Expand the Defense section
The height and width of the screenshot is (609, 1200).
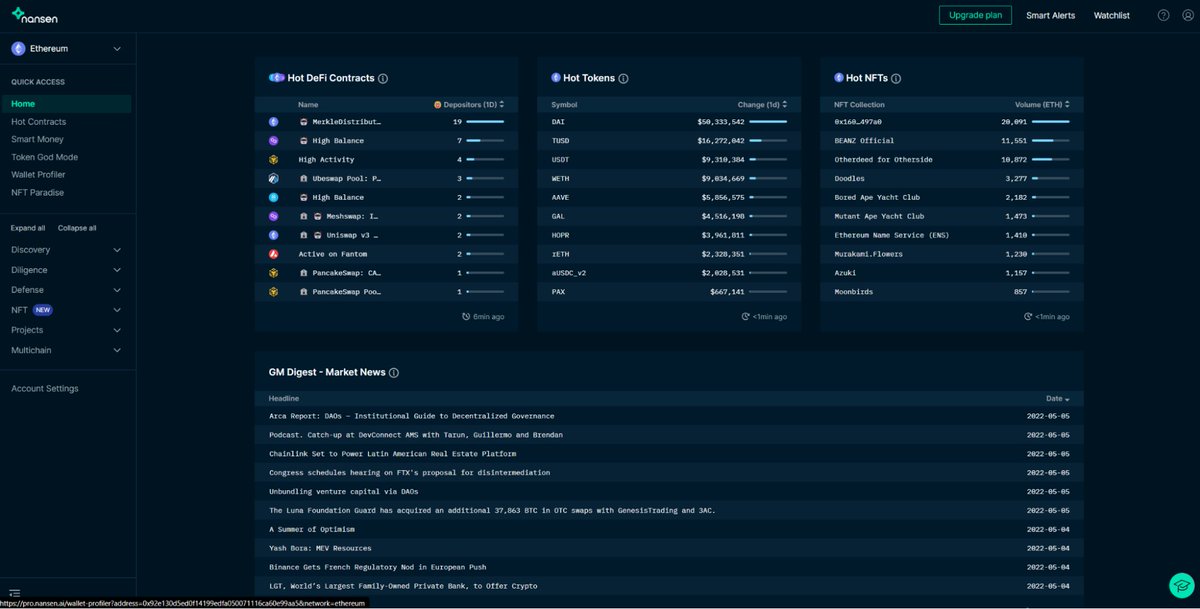(66, 290)
